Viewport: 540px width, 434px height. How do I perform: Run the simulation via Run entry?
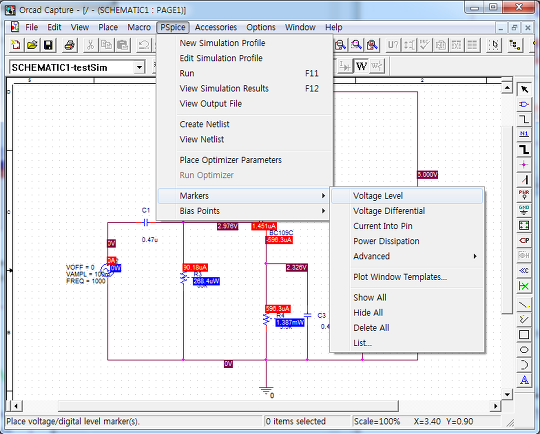click(x=245, y=73)
